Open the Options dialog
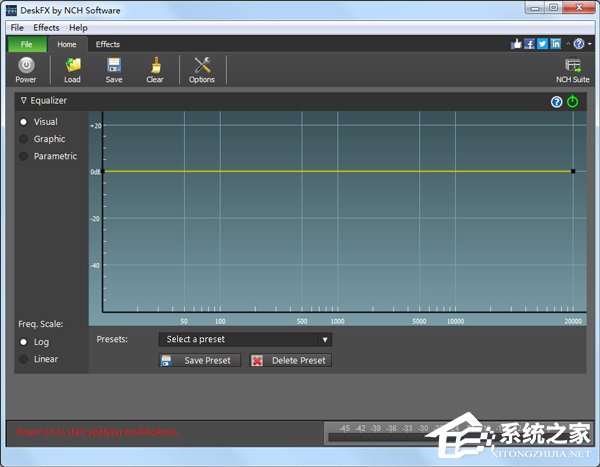This screenshot has height=467, width=600. pos(202,70)
